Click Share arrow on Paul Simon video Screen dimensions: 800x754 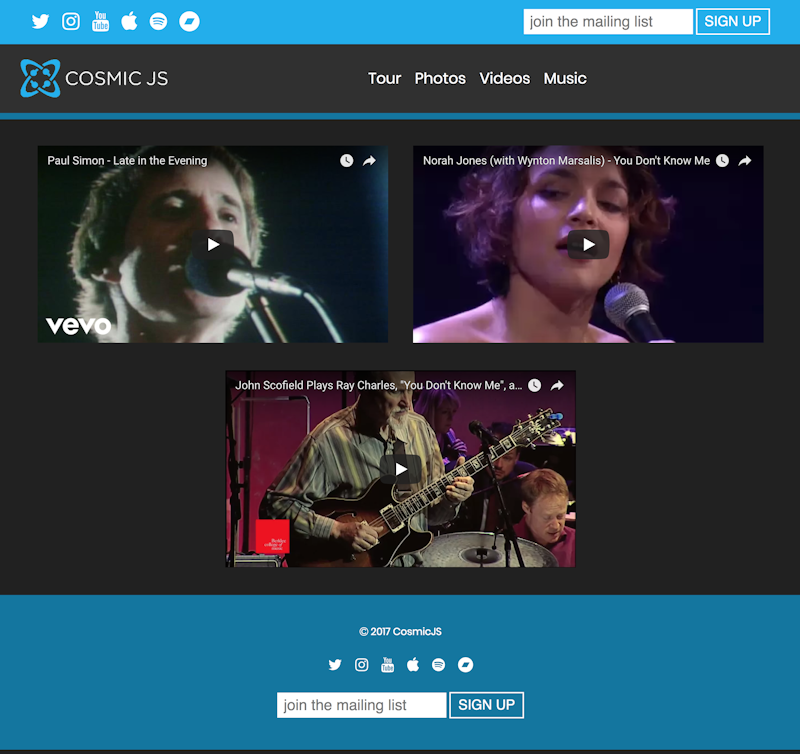[x=369, y=161]
